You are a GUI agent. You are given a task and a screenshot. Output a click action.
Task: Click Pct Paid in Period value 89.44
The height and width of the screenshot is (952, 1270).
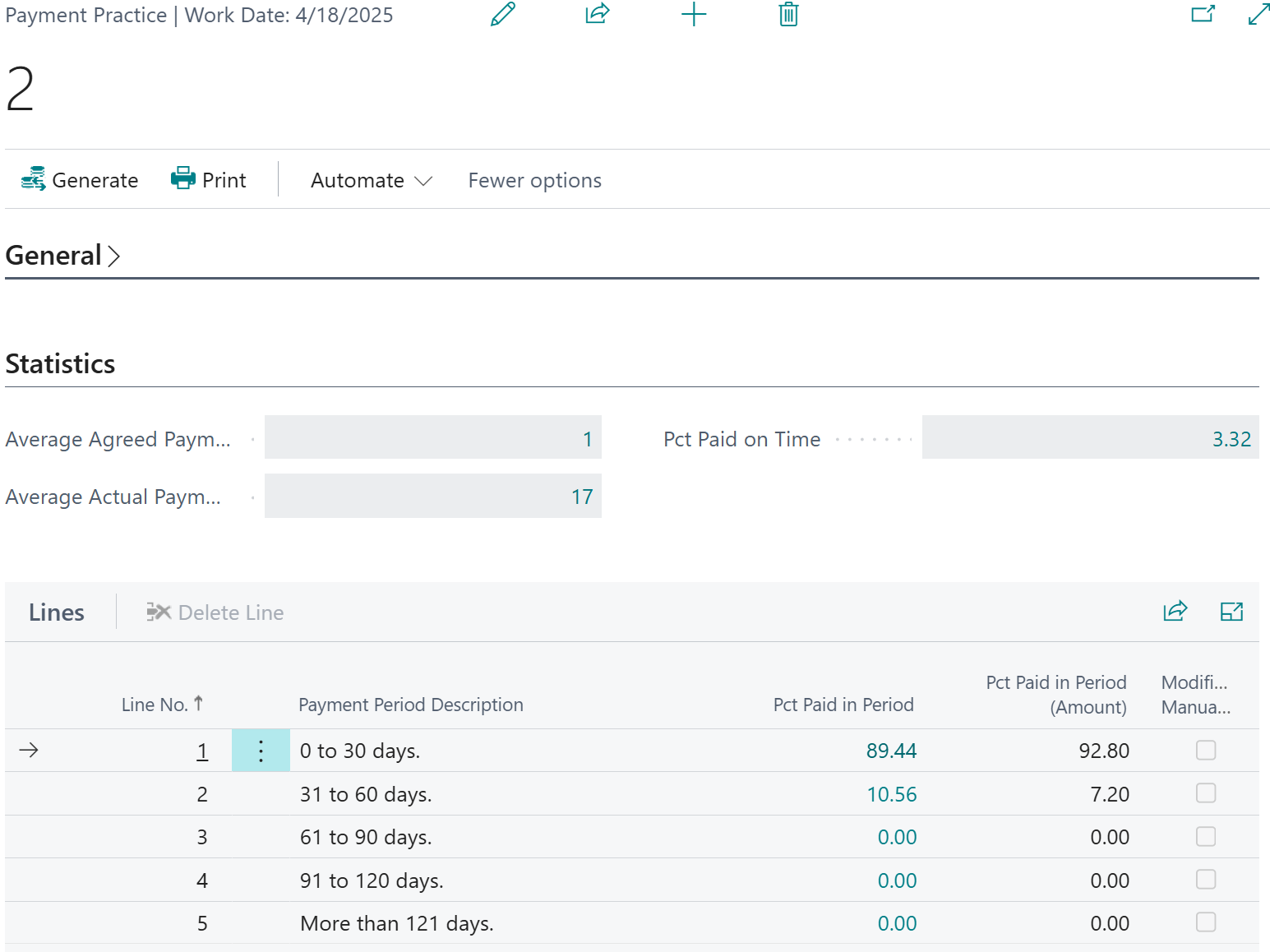pos(891,751)
